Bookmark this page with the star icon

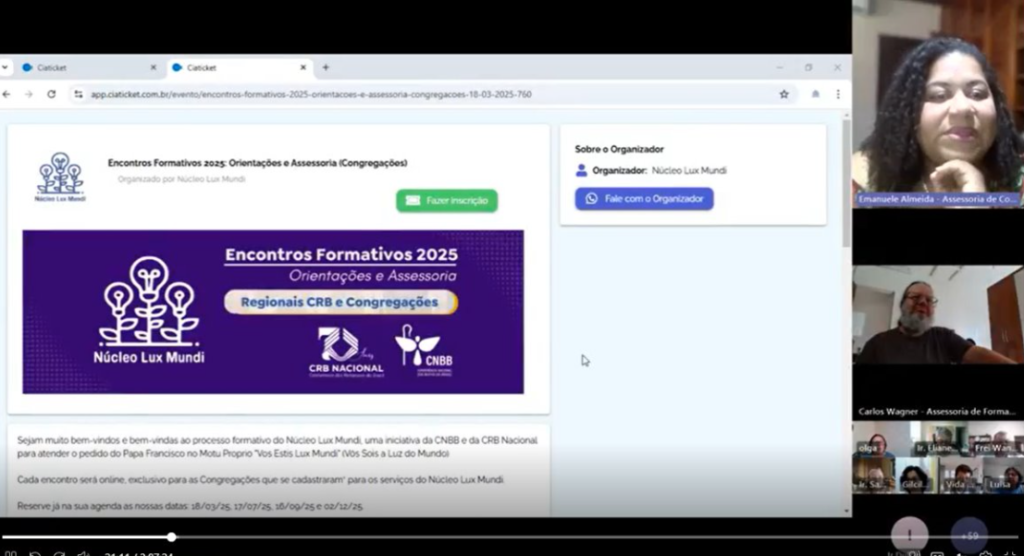784,94
